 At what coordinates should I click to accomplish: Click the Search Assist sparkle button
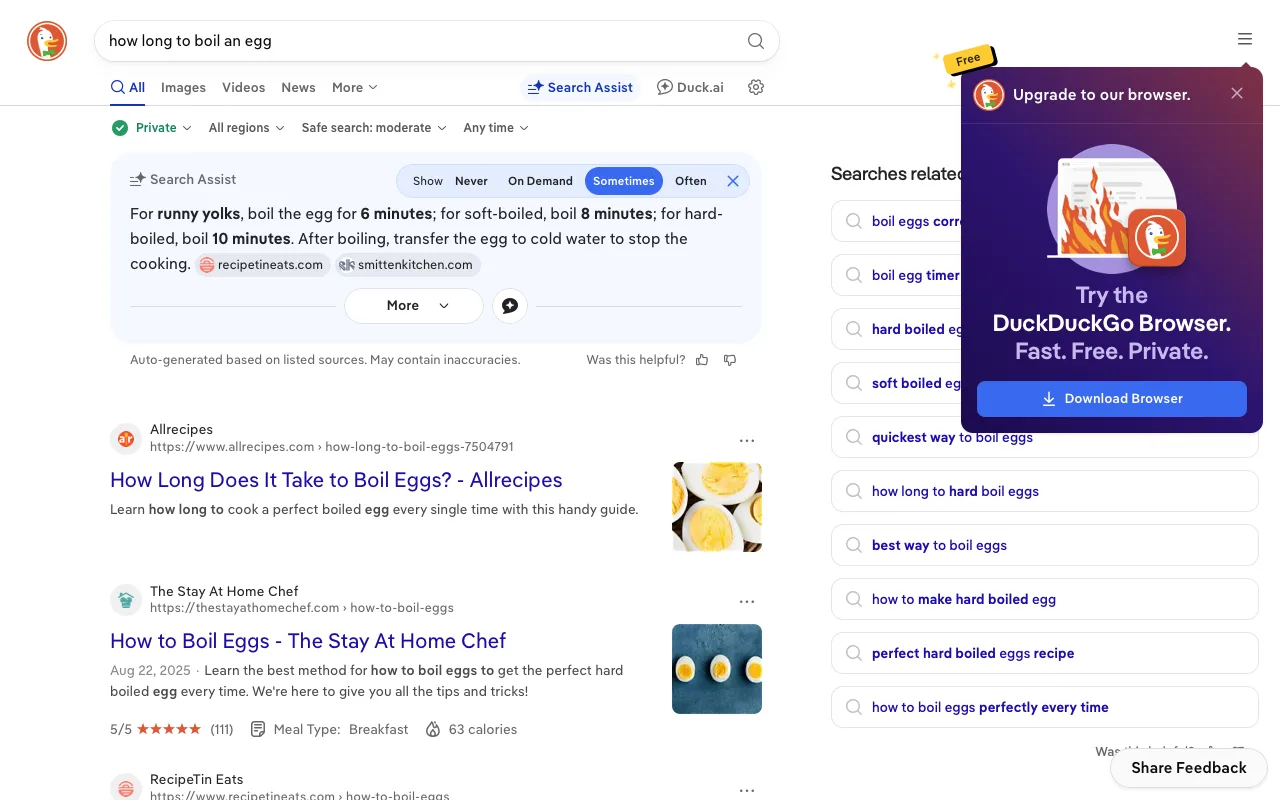(x=580, y=87)
